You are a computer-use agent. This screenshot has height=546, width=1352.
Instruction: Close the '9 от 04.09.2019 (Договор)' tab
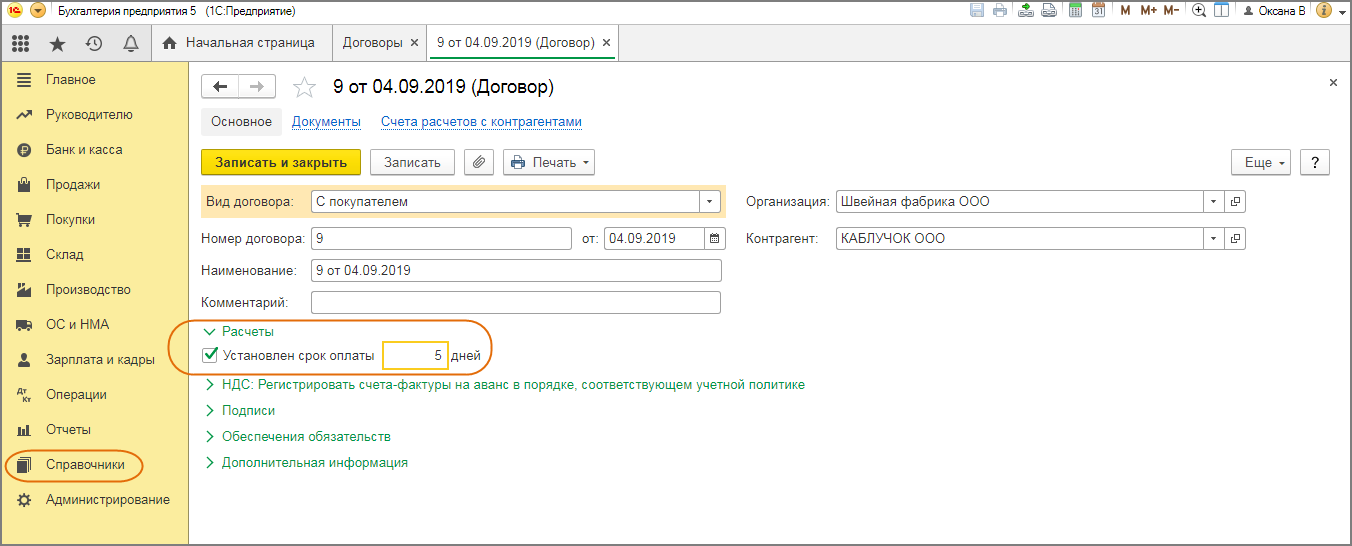(x=607, y=43)
